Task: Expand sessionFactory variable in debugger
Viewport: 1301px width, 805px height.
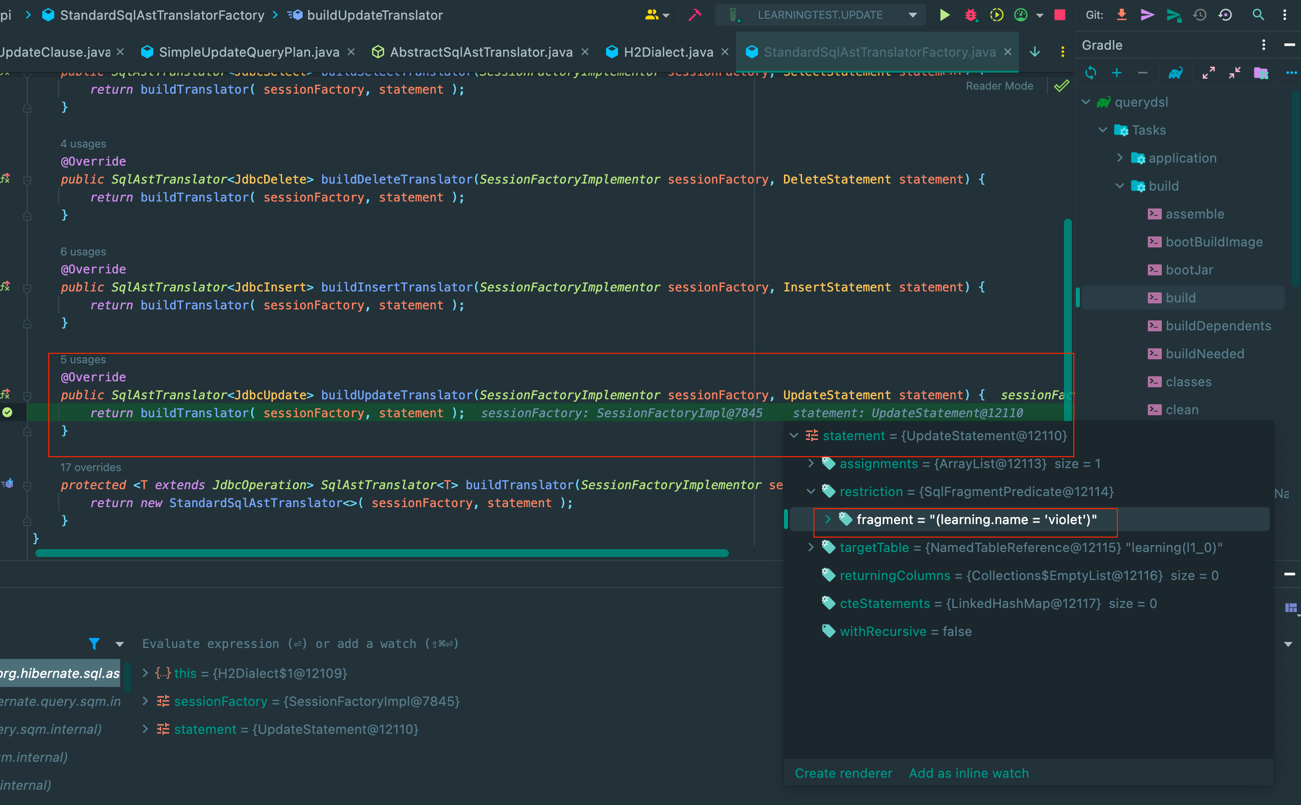Action: coord(145,702)
